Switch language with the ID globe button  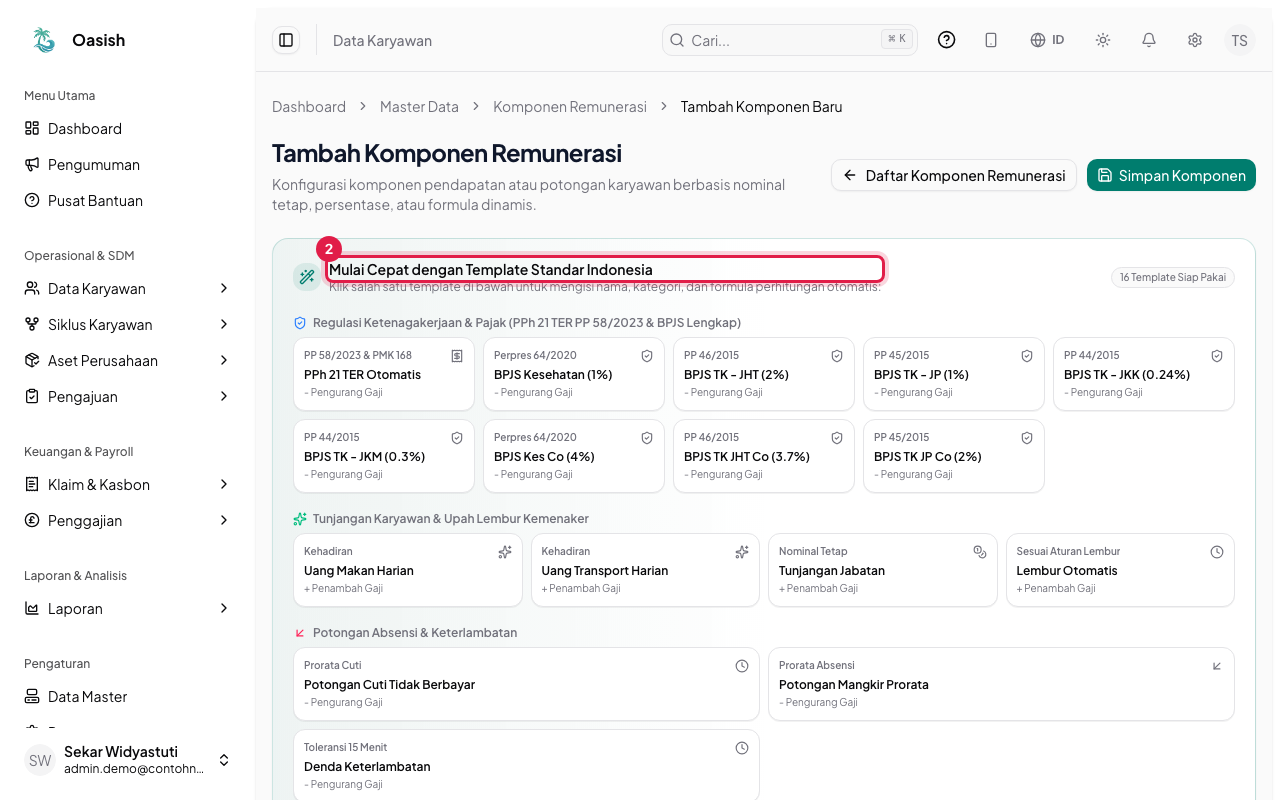pyautogui.click(x=1047, y=40)
